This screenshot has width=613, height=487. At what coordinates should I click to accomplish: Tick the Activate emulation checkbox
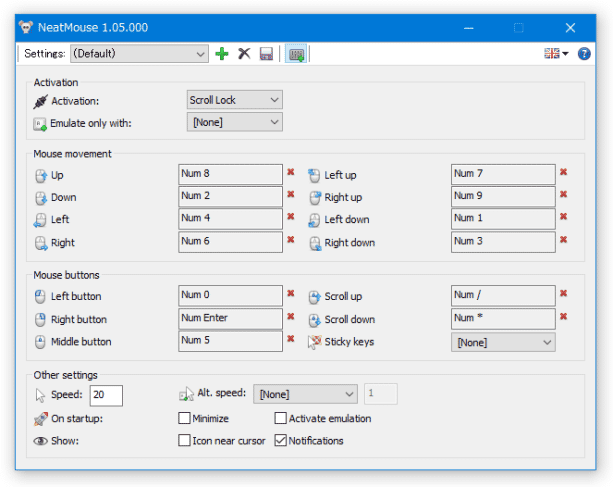[x=280, y=418]
